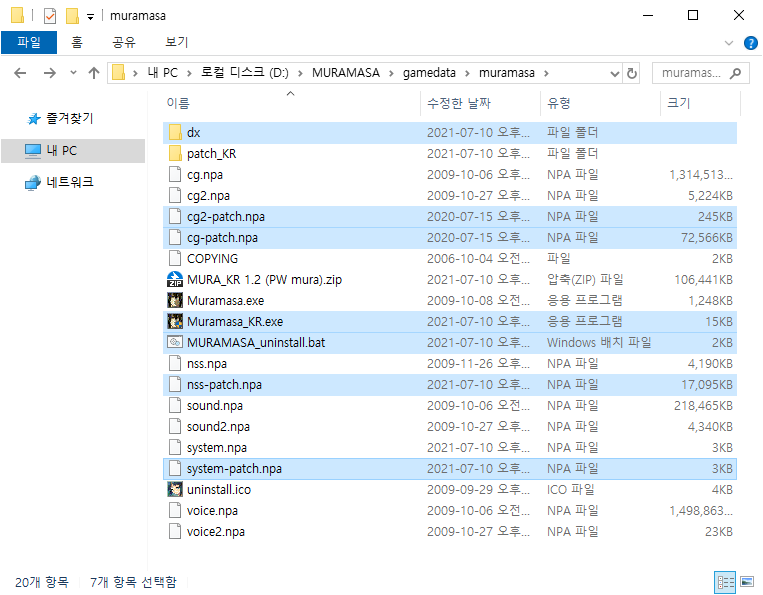
Task: Switch to large icons view layout
Action: [747, 582]
